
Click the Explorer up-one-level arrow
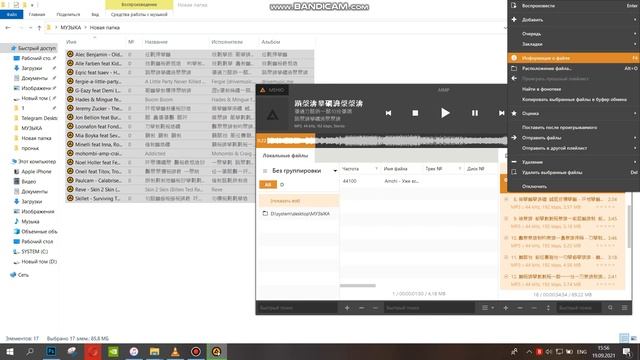[39, 28]
